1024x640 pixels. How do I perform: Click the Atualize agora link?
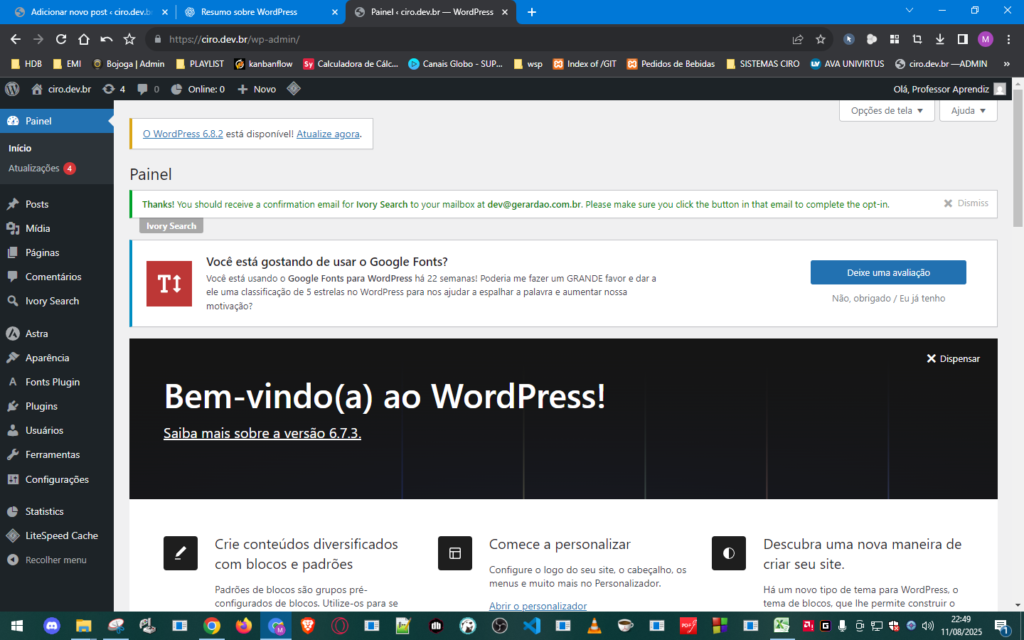327,133
